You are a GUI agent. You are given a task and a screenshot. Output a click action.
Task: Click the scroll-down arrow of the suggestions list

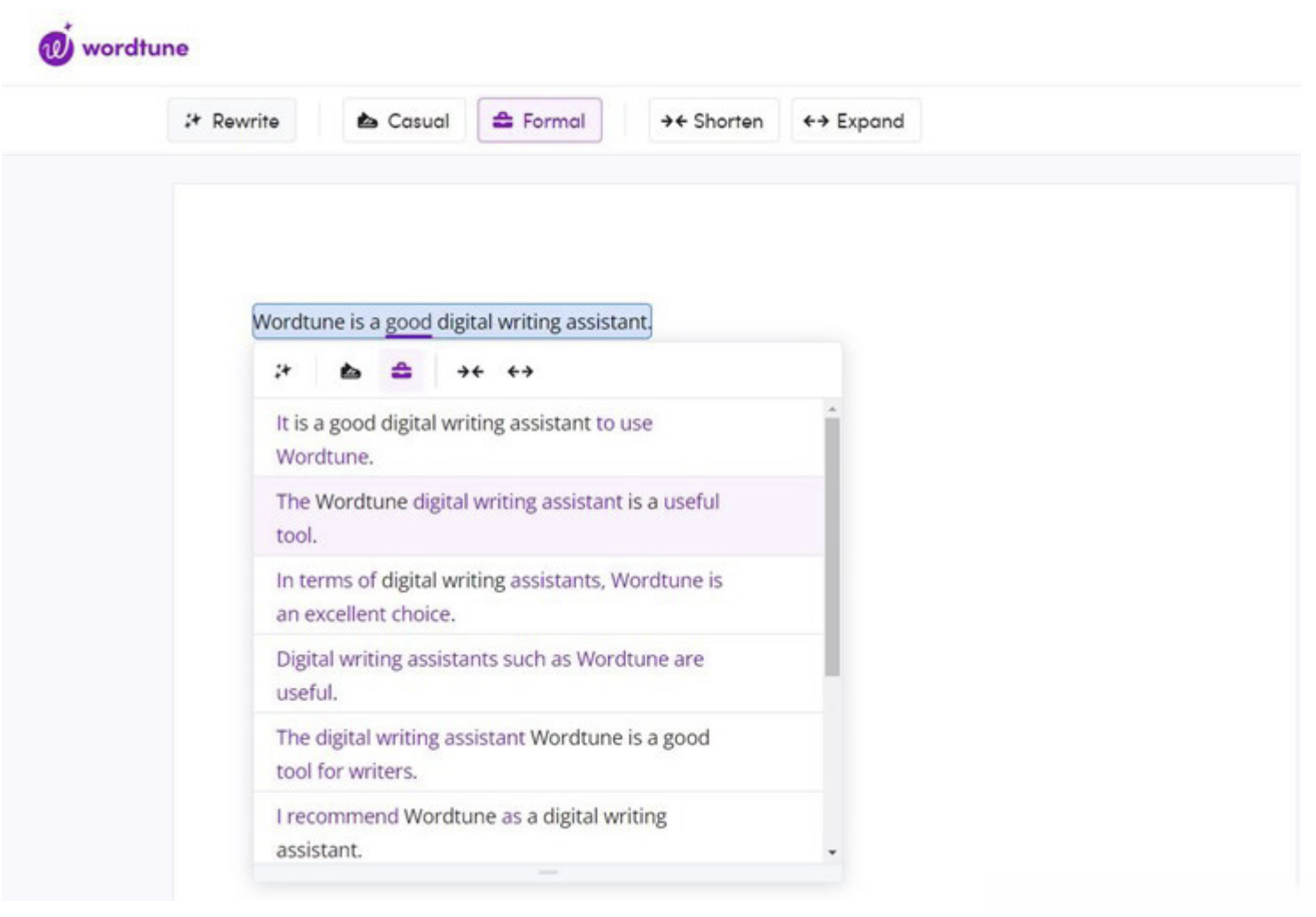click(x=832, y=852)
